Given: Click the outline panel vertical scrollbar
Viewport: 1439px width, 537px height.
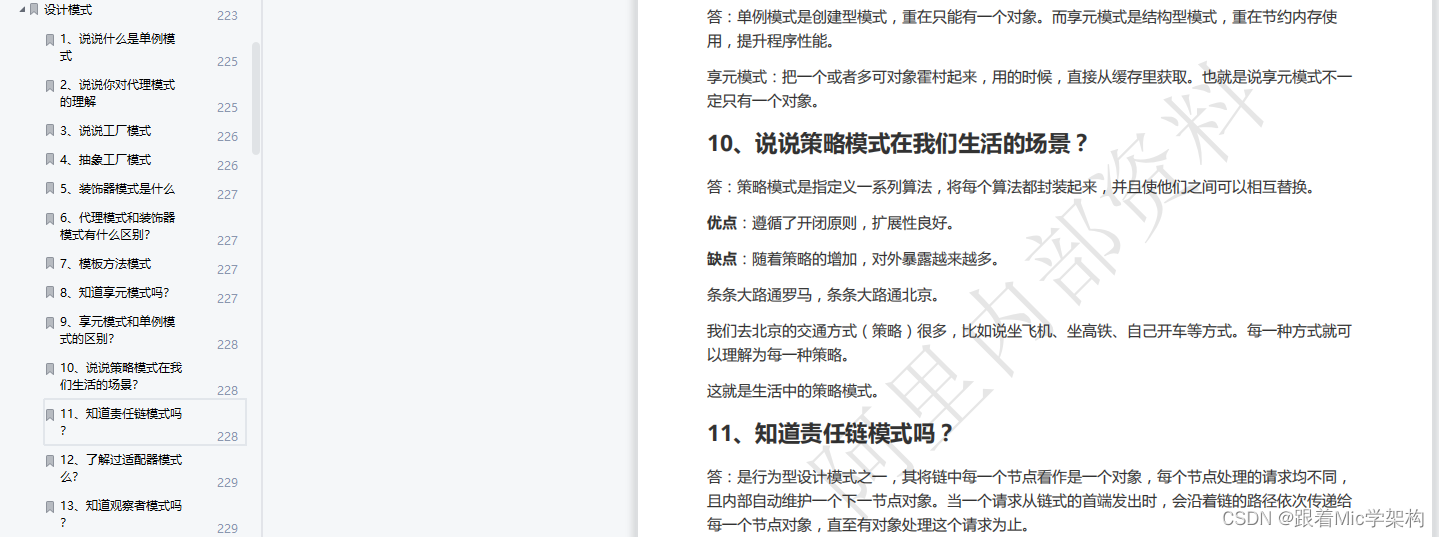Looking at the screenshot, I should coord(256,98).
